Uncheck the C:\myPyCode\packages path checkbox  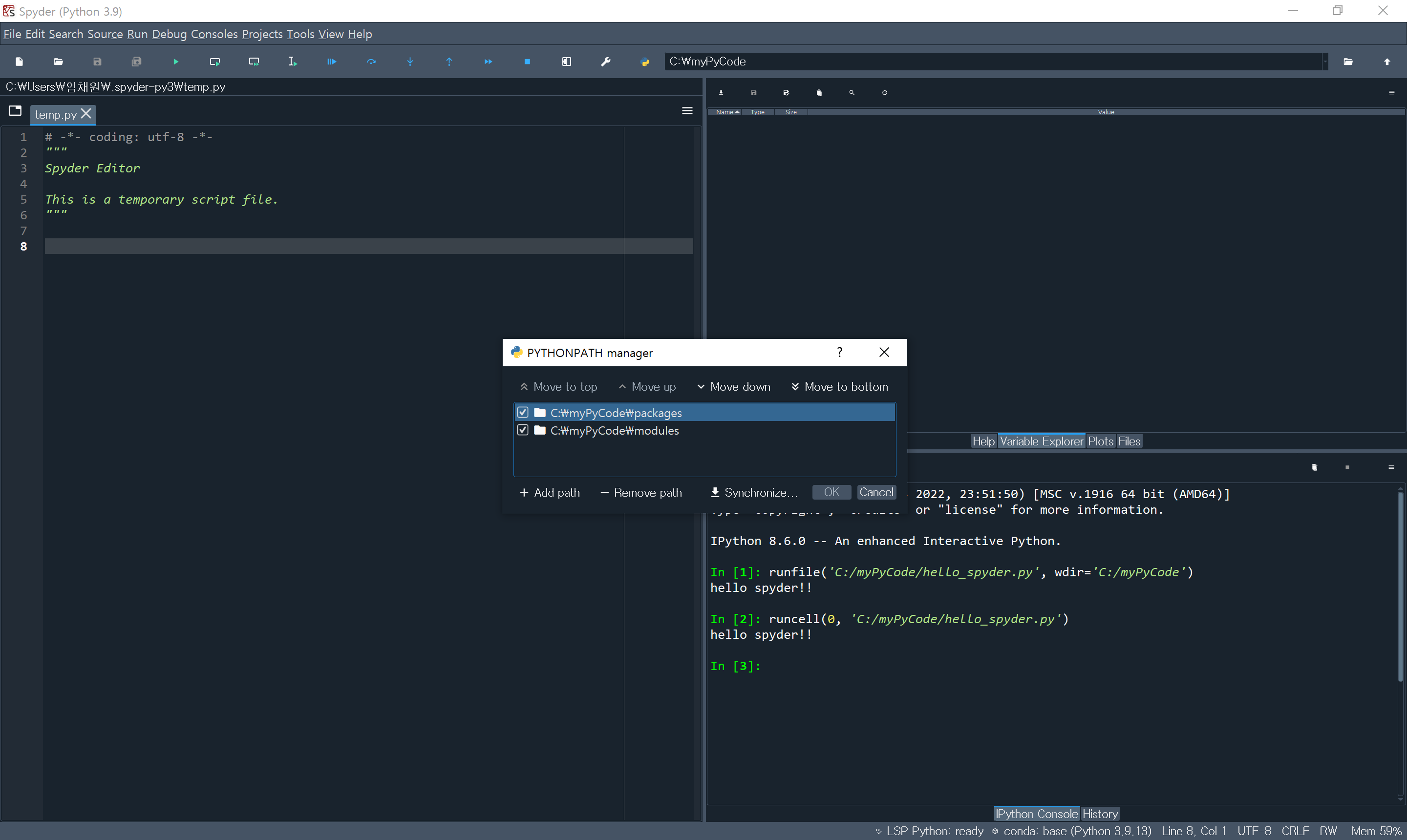pos(523,413)
